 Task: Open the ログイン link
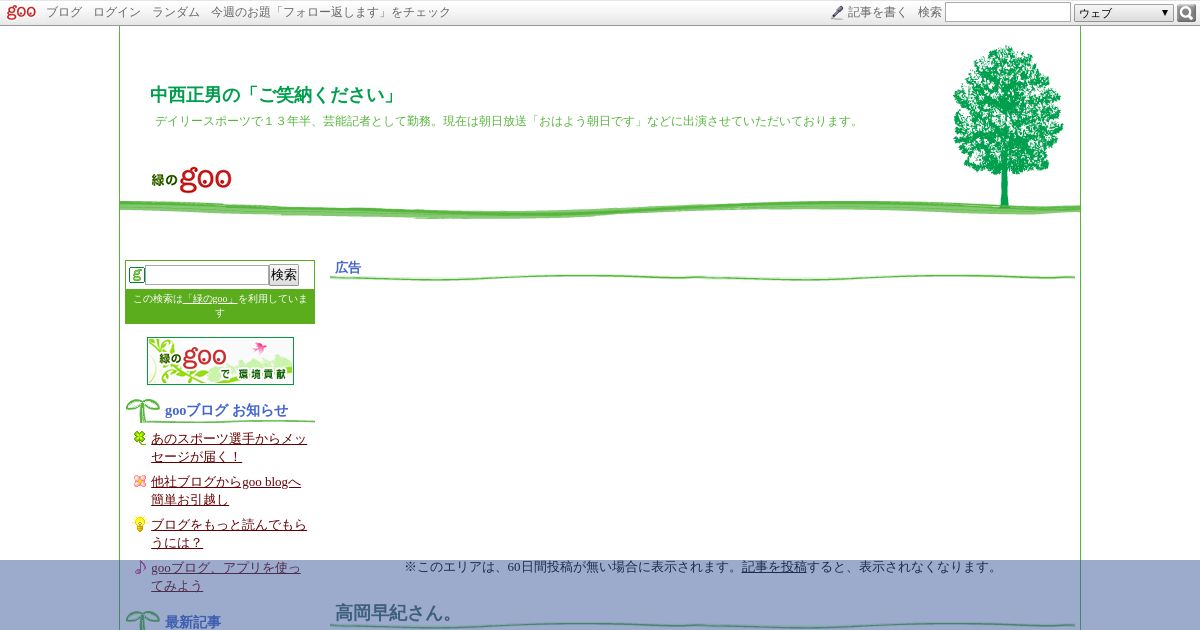pyautogui.click(x=117, y=12)
